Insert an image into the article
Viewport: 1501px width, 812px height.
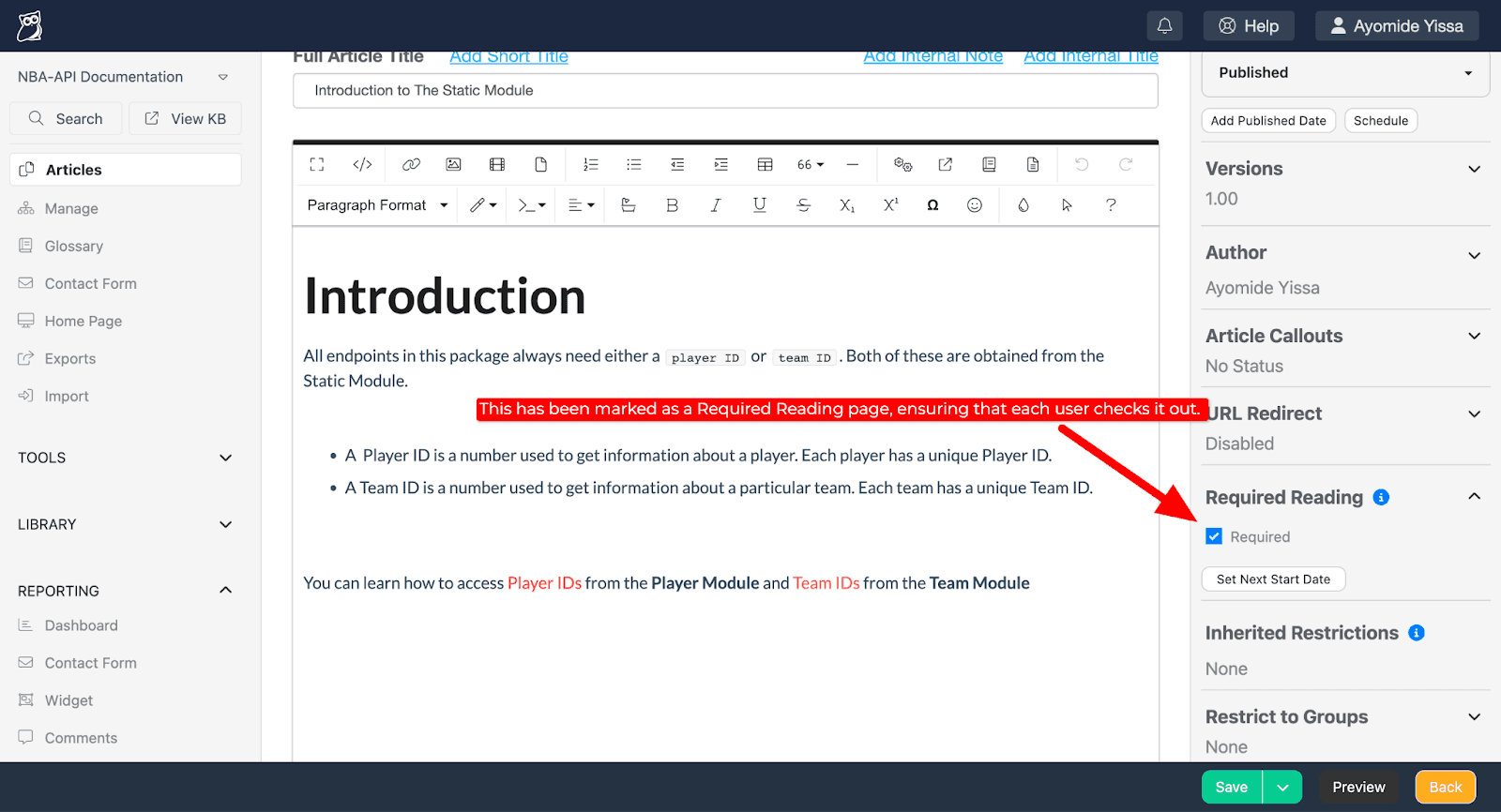click(453, 164)
